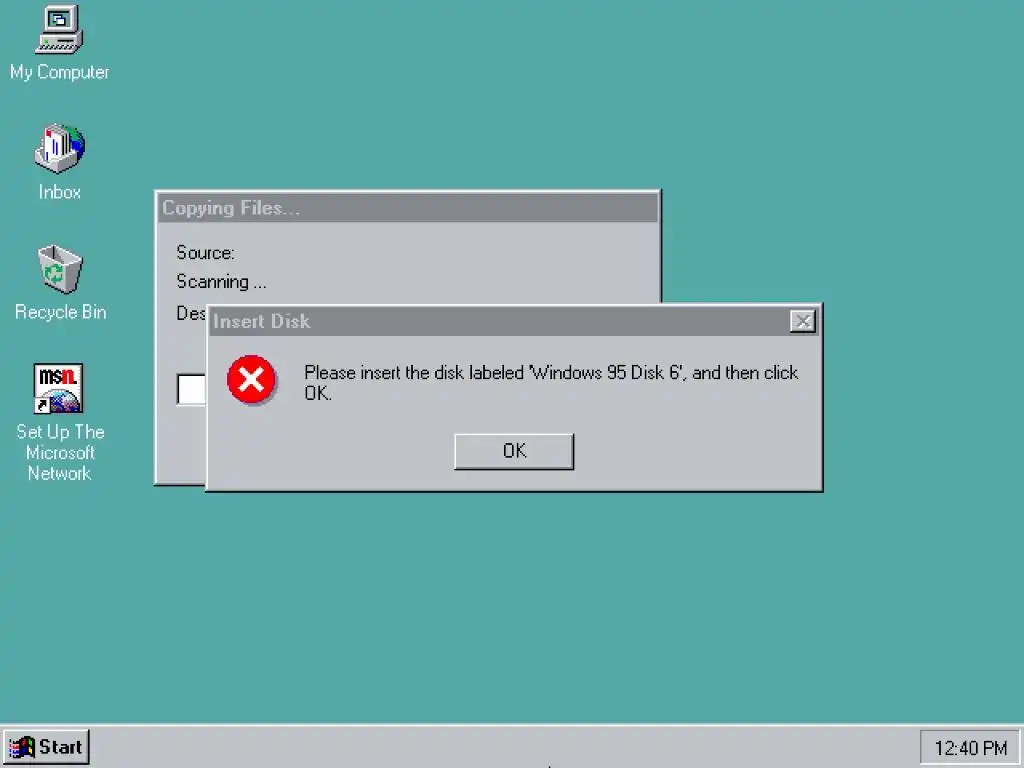Click the Windows flag logo on Start
The image size is (1024, 768).
(22, 747)
